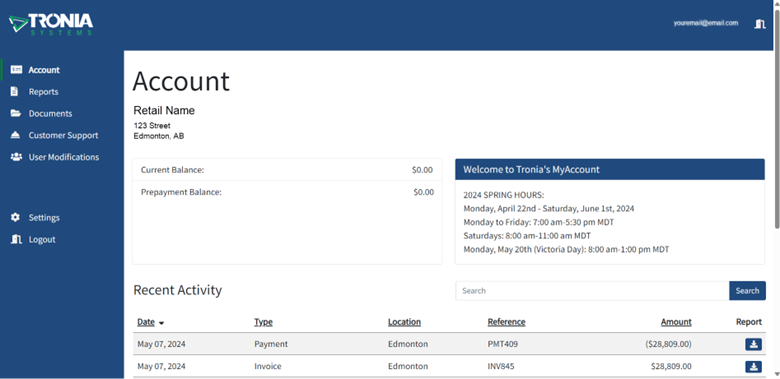The image size is (780, 379).
Task: Click the 123 Street address line
Action: tap(152, 126)
